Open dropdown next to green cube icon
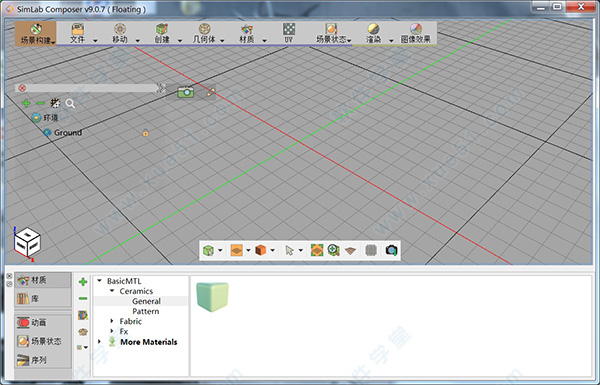 pos(220,251)
